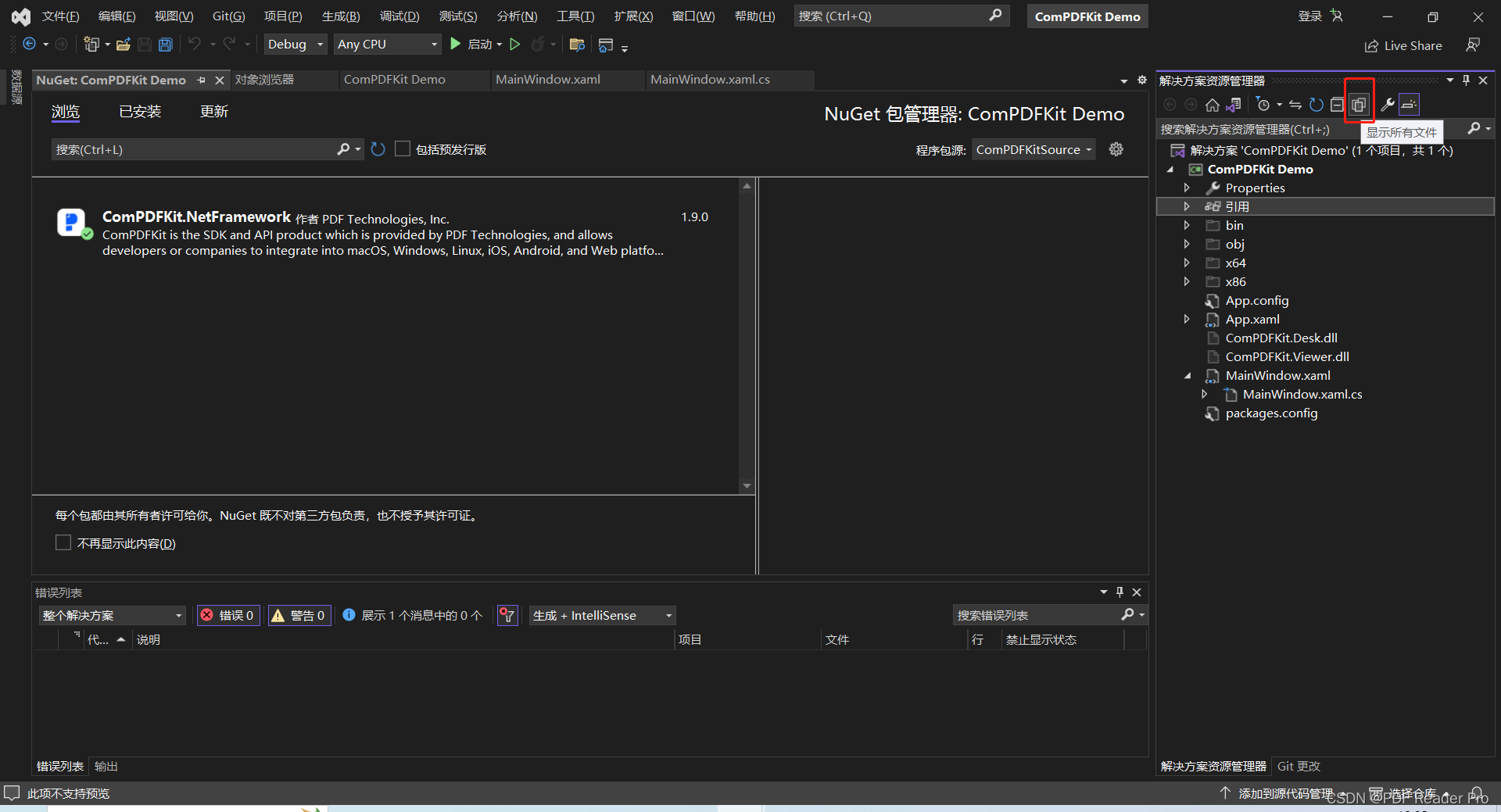Open the Build + IntelliSense dropdown
Image resolution: width=1501 pixels, height=812 pixels.
pos(602,615)
